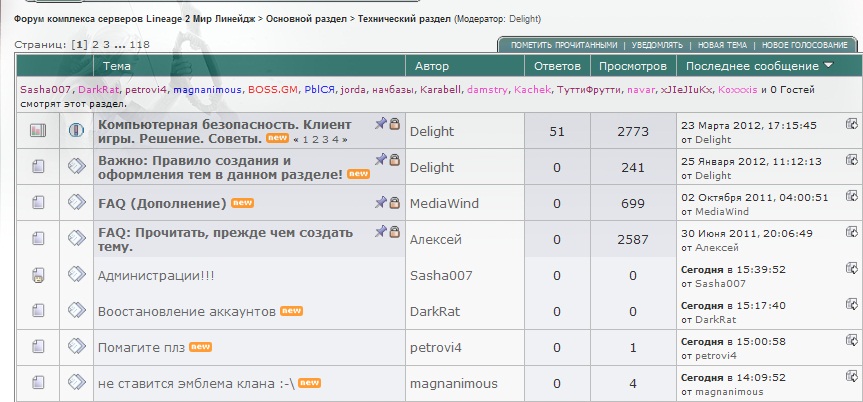Click the new badge beside Помогите плз
863x402 pixels.
pyautogui.click(x=201, y=347)
